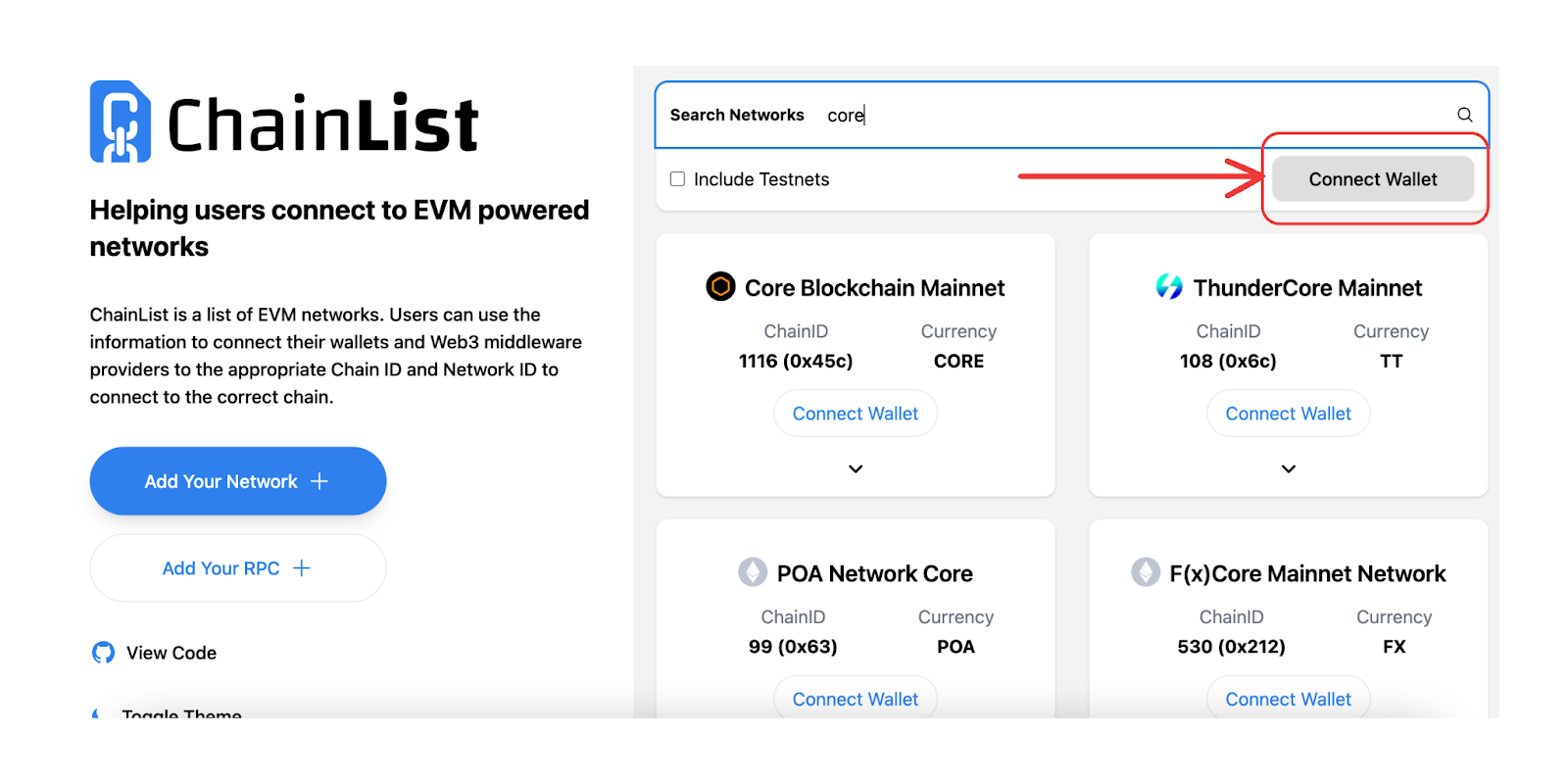Click the Core Blockchain Mainnet logo icon
The height and width of the screenshot is (784, 1568).
click(720, 286)
